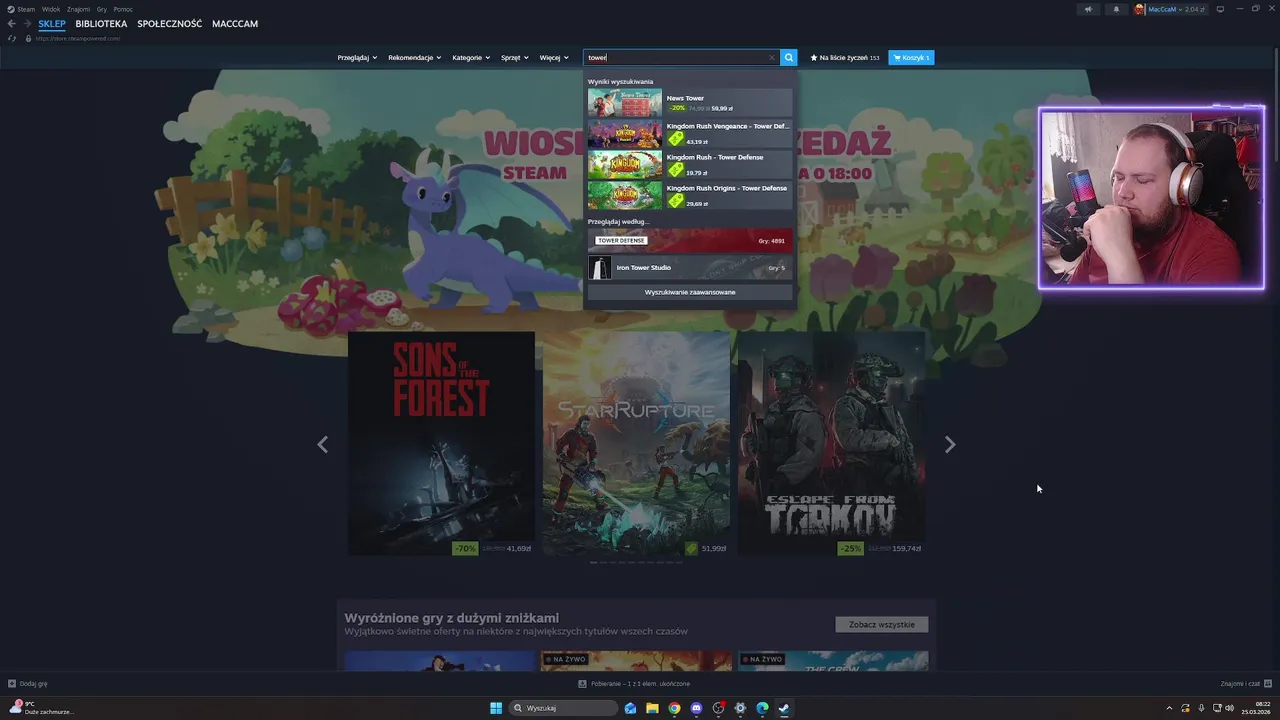Image resolution: width=1280 pixels, height=720 pixels.
Task: Switch to the SKLEP tab
Action: (x=52, y=24)
